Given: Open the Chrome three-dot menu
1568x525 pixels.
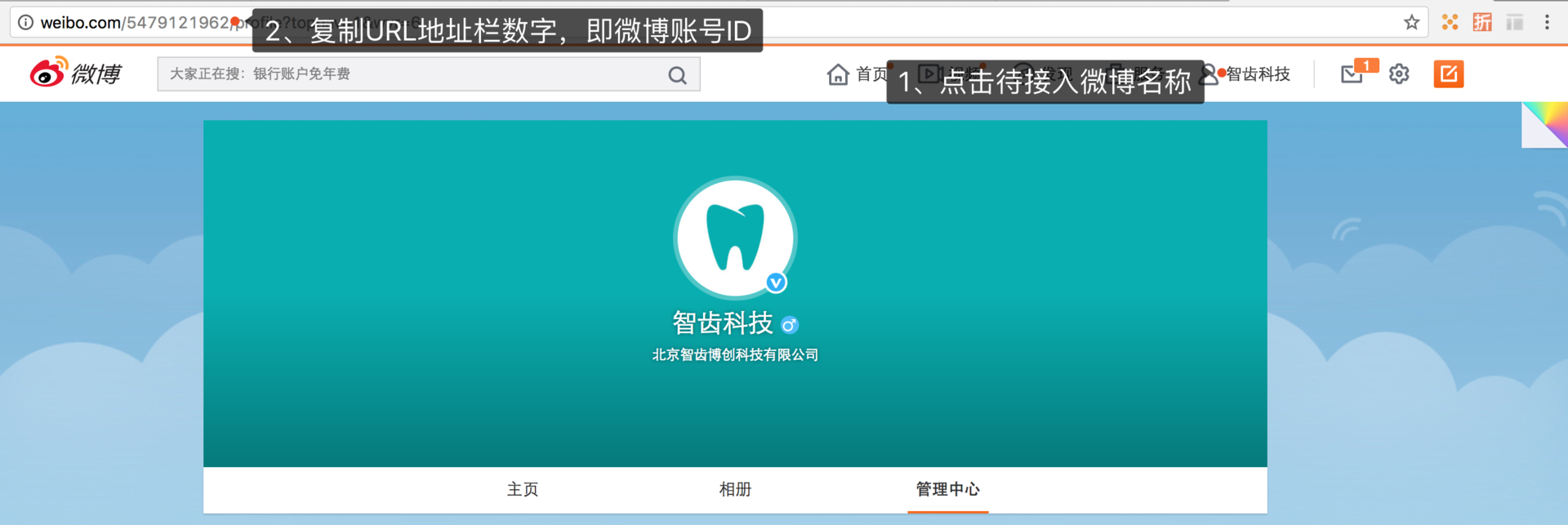Looking at the screenshot, I should click(1547, 22).
